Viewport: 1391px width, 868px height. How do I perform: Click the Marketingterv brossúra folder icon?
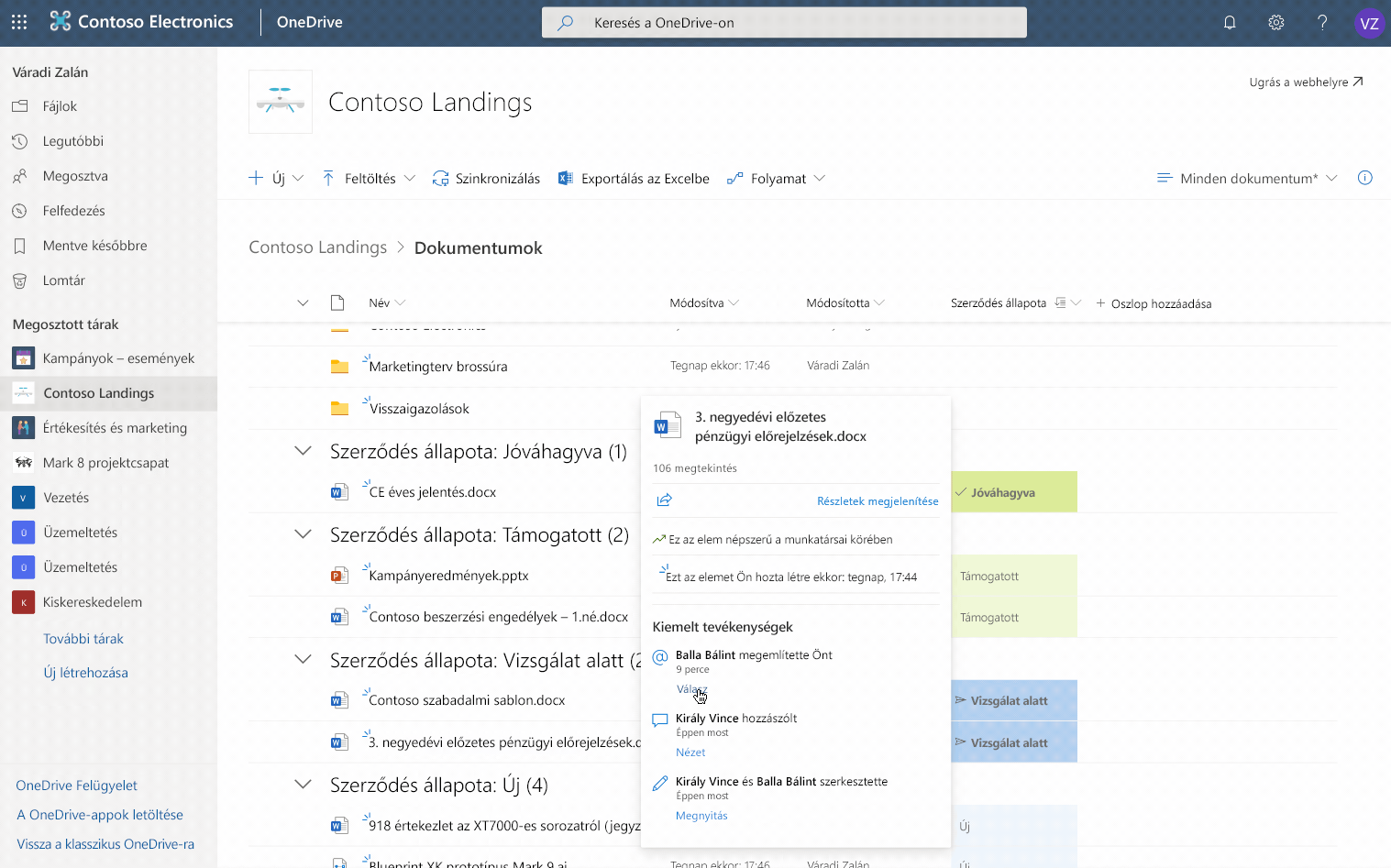[339, 367]
